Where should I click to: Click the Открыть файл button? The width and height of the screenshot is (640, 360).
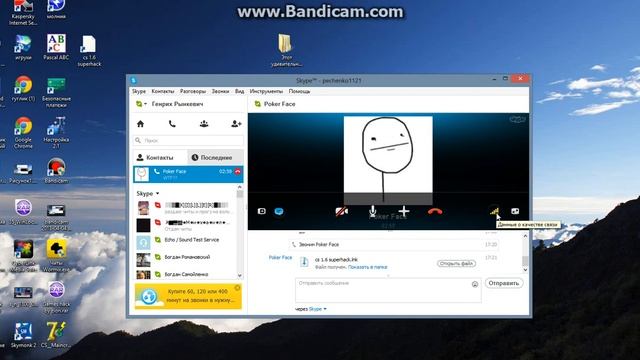(456, 263)
